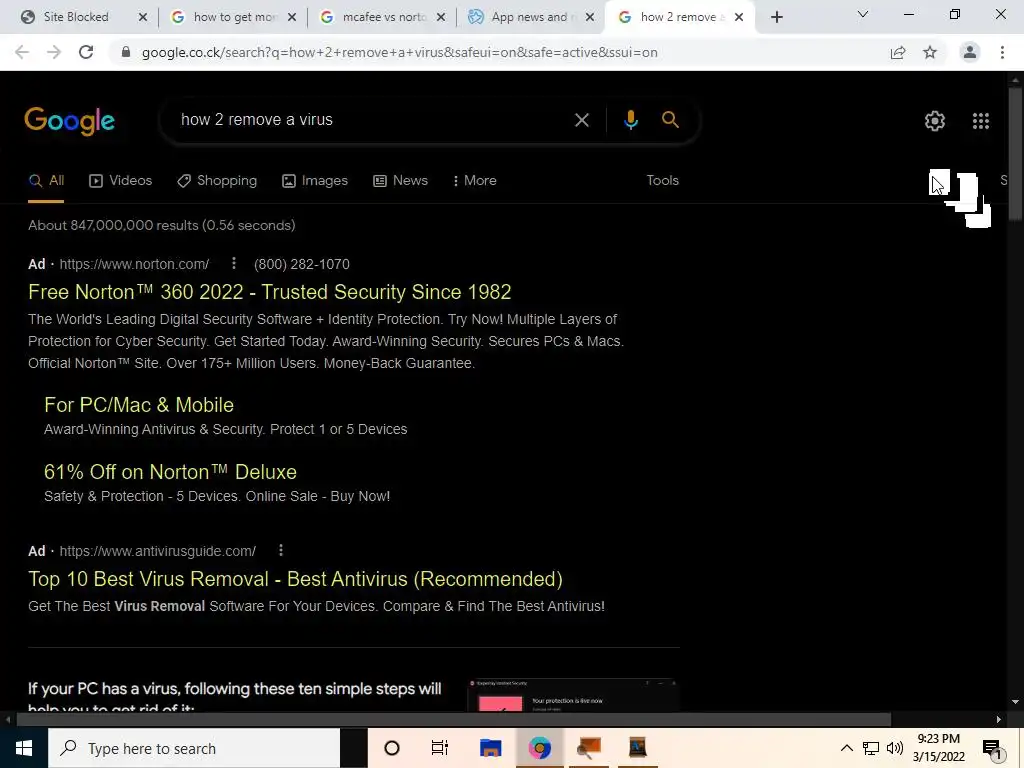
Task: Open options dots for antivirusguide ad
Action: click(x=281, y=551)
